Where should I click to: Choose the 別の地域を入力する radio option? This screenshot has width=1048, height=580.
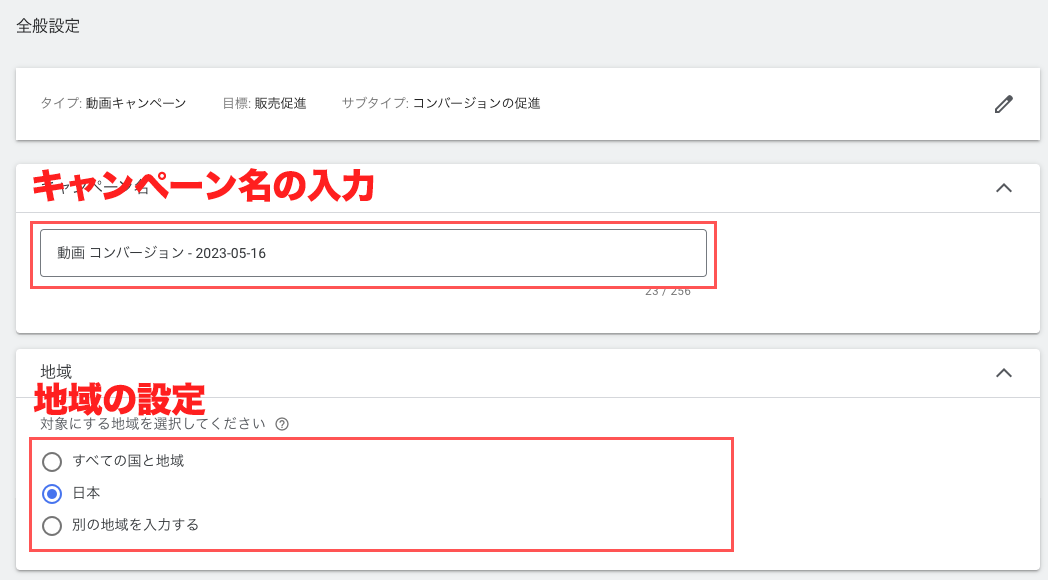tap(52, 525)
